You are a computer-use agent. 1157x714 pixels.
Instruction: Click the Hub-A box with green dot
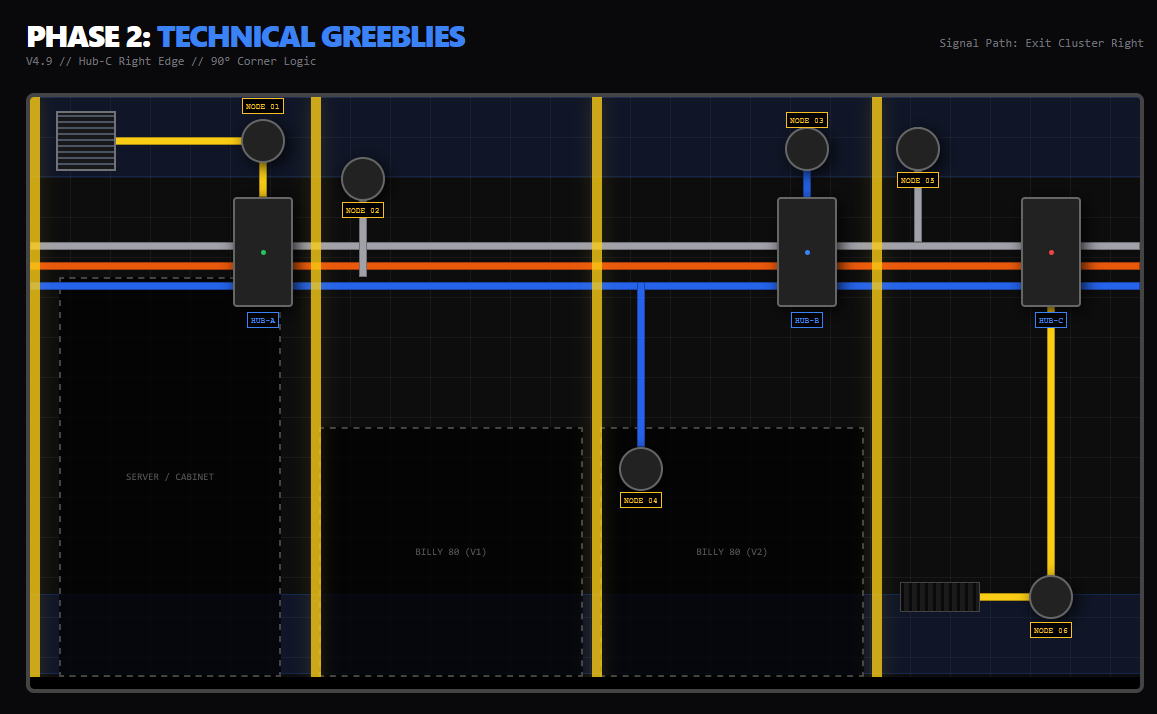263,252
